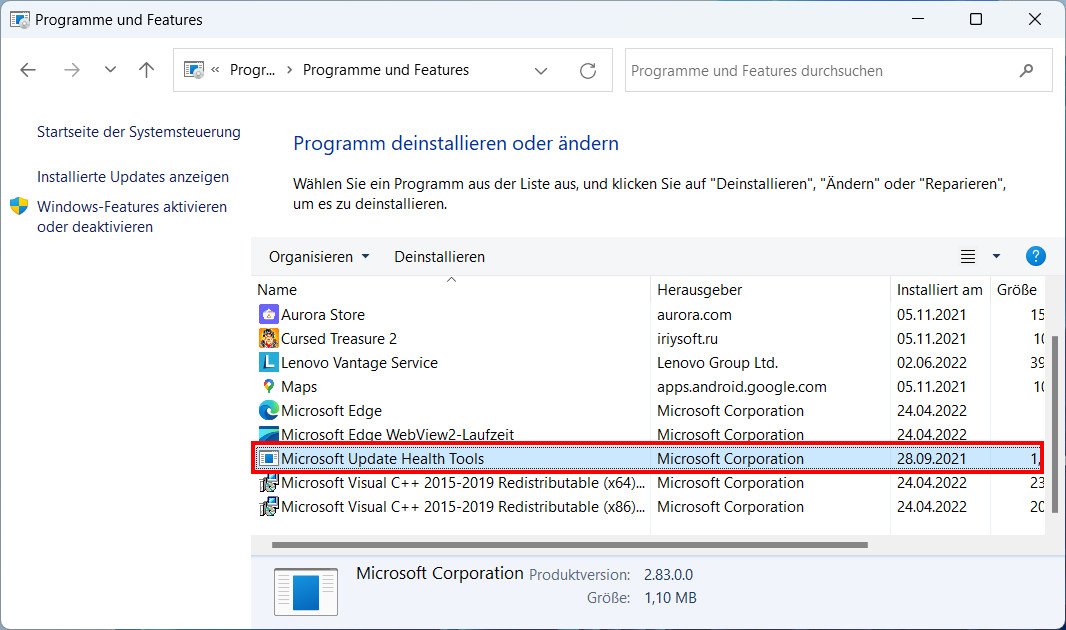Select Microsoft Update Health Tools entry name
Image resolution: width=1066 pixels, height=630 pixels.
(x=382, y=459)
